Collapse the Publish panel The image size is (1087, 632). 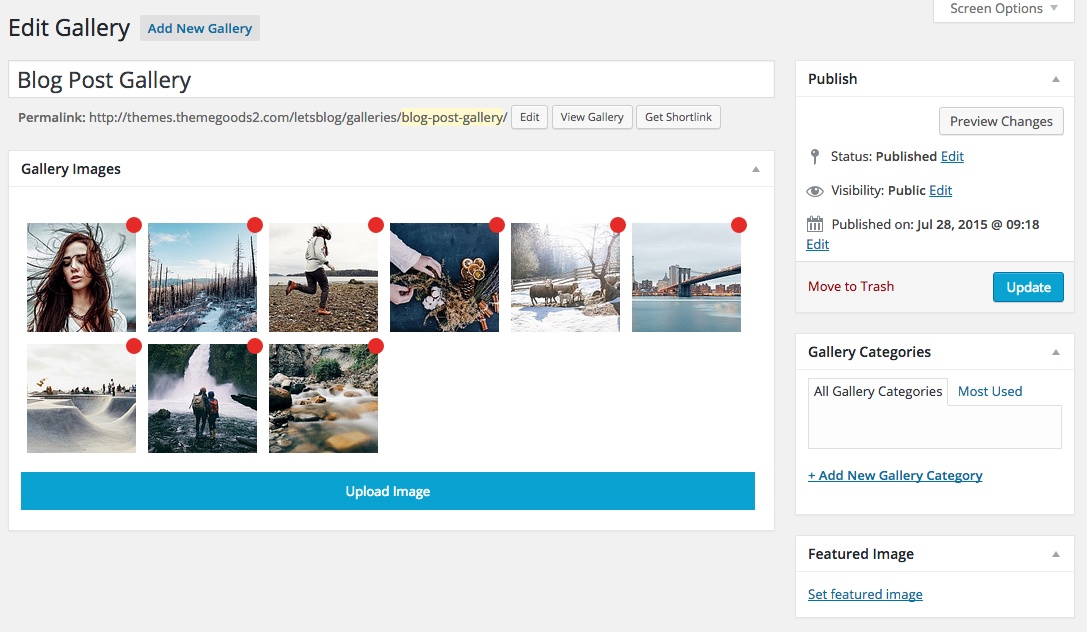tap(1056, 79)
